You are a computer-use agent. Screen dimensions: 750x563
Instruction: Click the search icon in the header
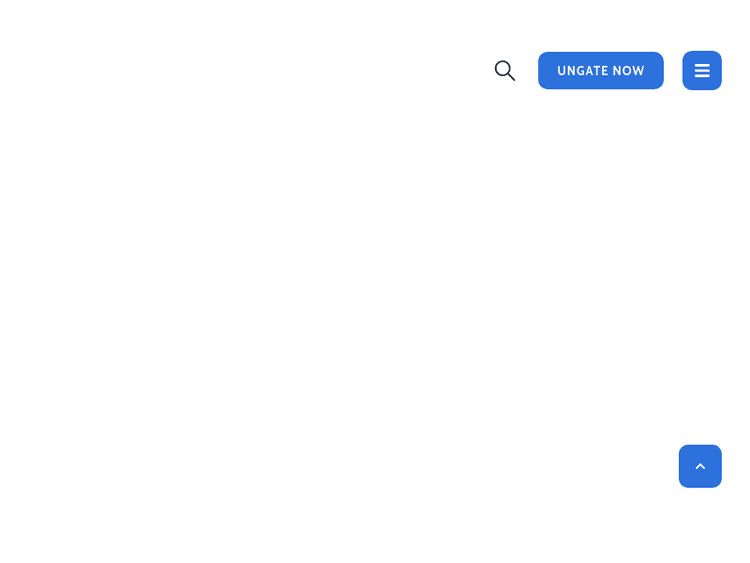click(x=505, y=71)
